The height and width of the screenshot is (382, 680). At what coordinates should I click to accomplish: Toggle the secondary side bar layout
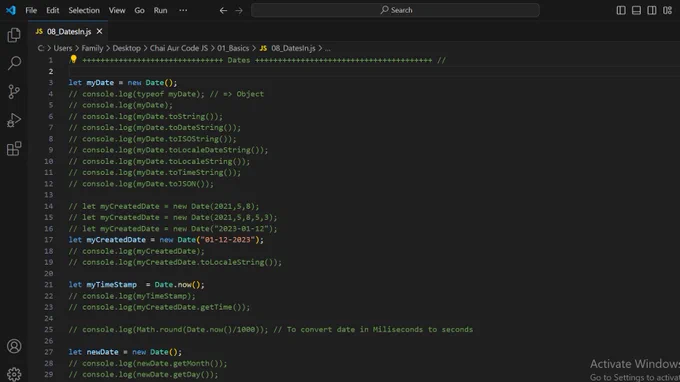pyautogui.click(x=652, y=10)
